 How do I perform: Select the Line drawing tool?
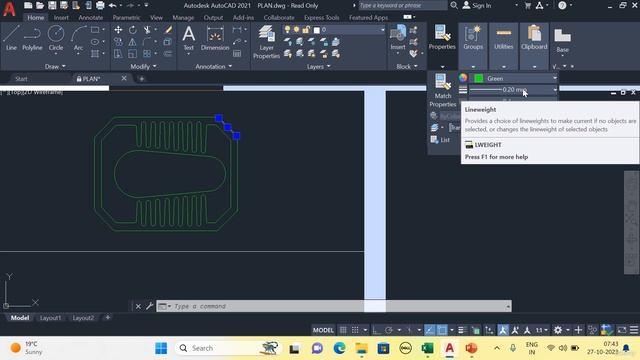point(11,38)
